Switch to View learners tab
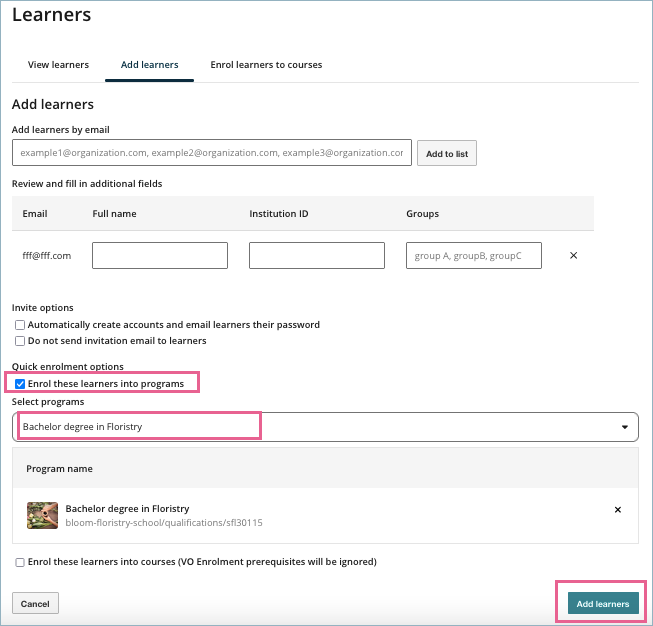 (58, 65)
